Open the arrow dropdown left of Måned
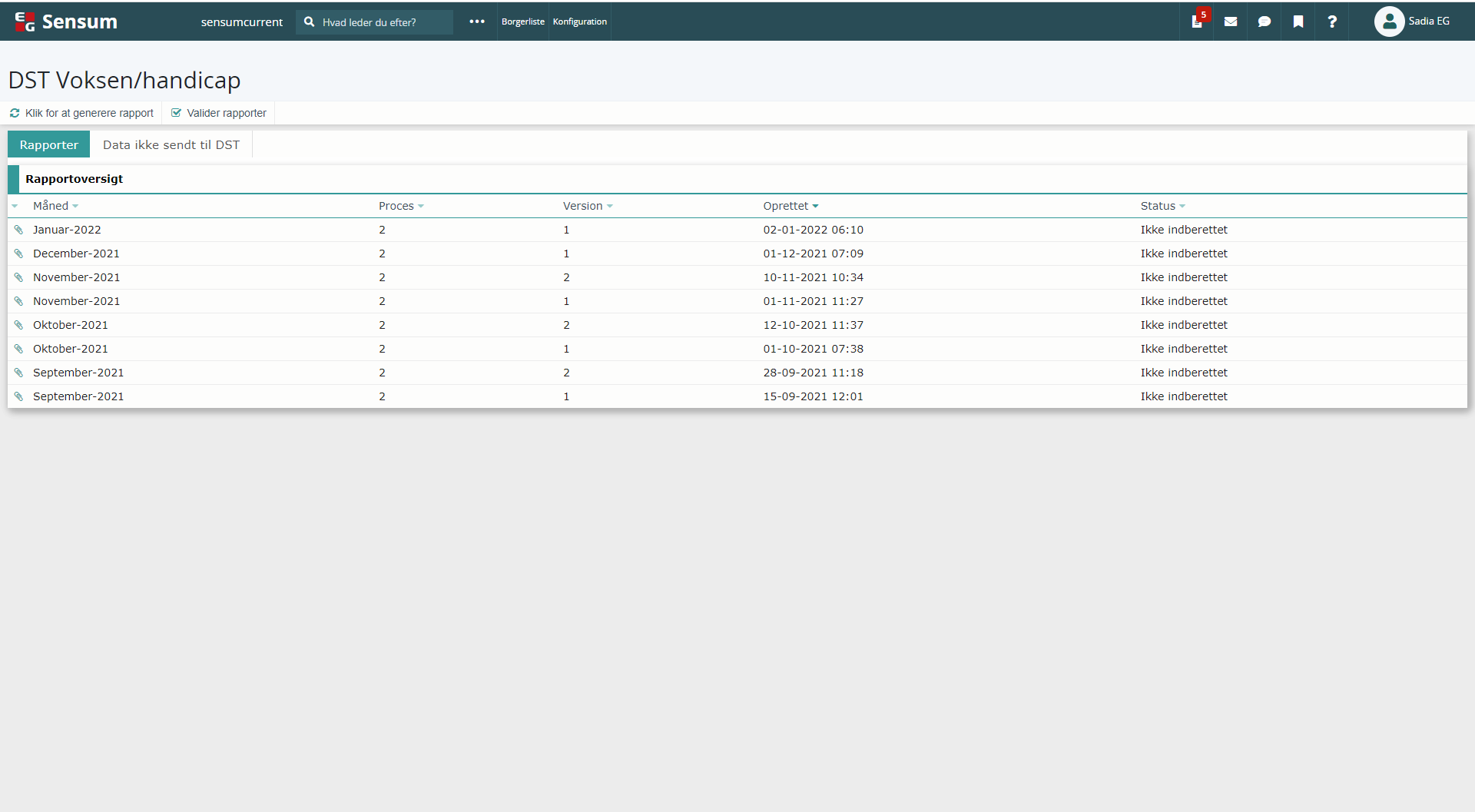This screenshot has height=812, width=1475. (15, 206)
